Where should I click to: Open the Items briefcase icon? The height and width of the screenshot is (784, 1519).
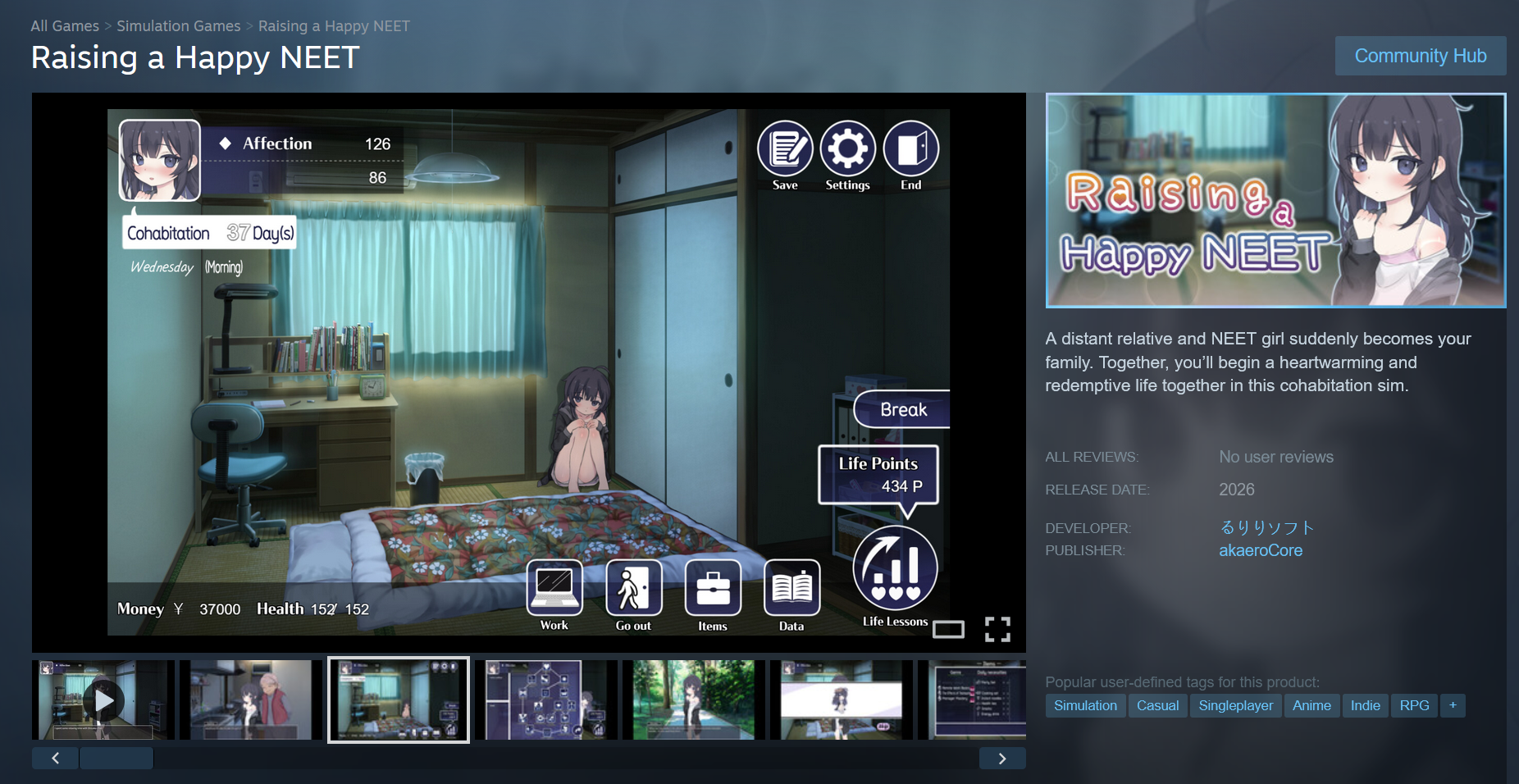coord(713,587)
